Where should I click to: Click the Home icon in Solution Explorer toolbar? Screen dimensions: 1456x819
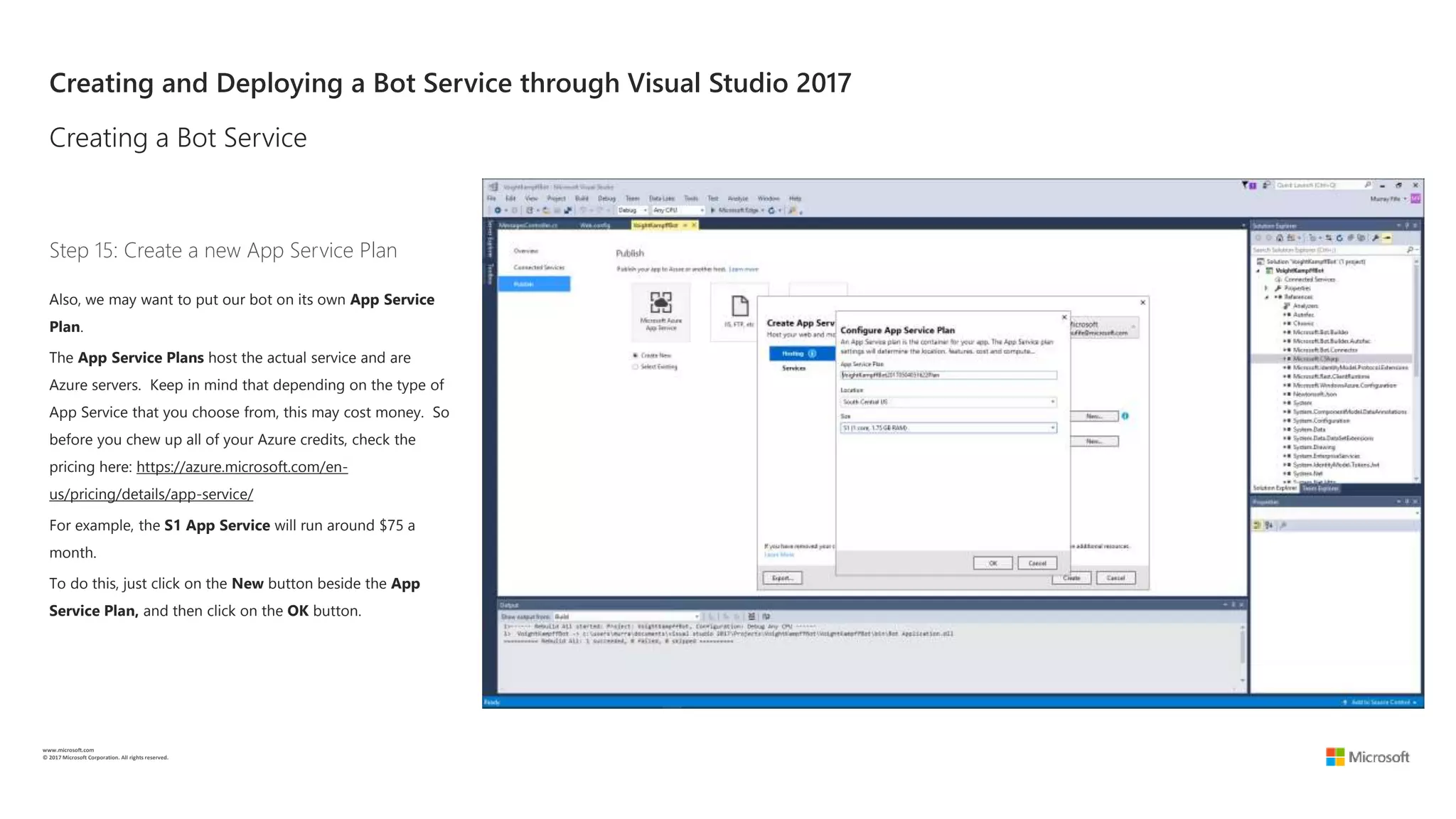coord(1280,238)
